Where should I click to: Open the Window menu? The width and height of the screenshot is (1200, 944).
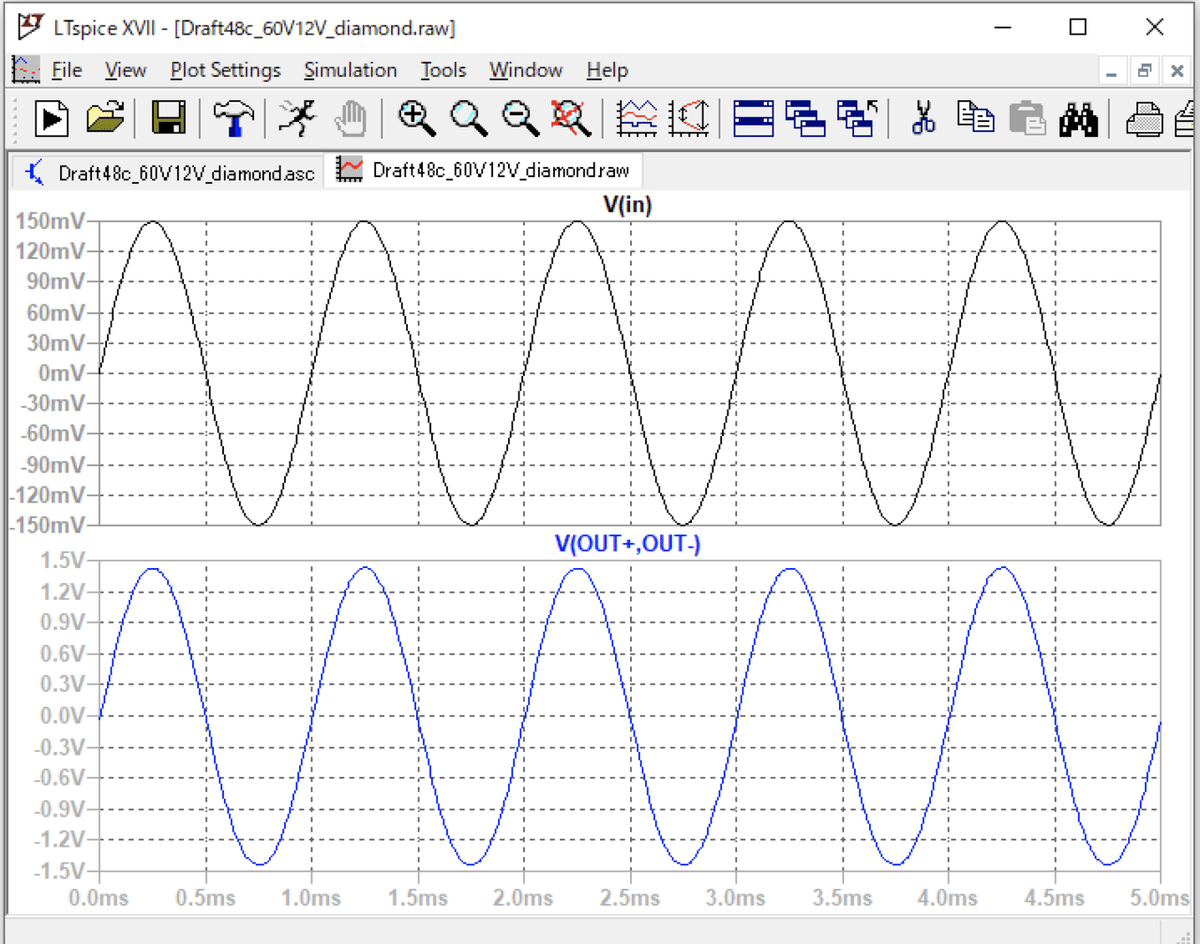pyautogui.click(x=526, y=70)
